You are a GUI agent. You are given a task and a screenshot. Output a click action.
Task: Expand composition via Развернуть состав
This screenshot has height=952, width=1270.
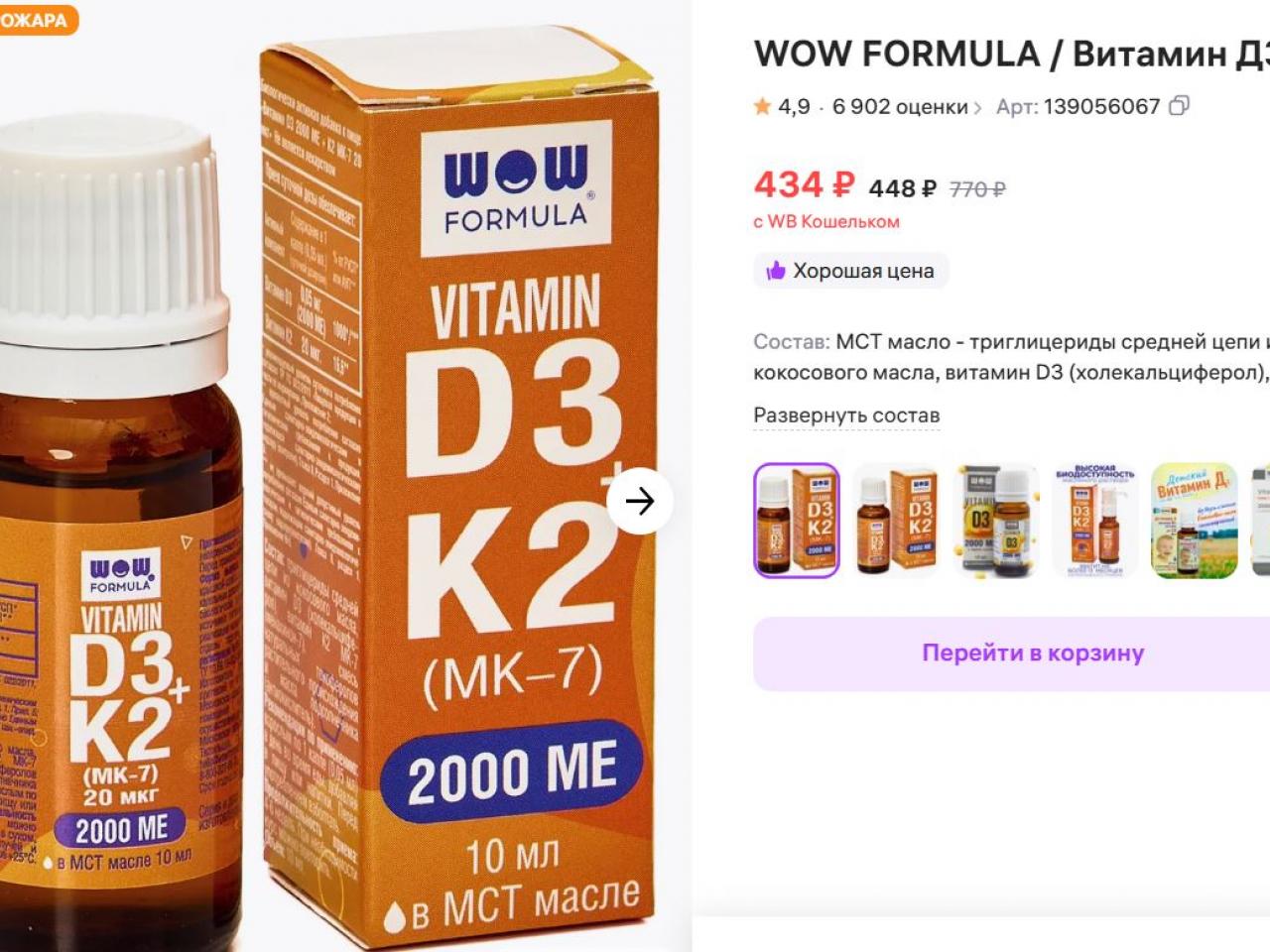click(846, 416)
